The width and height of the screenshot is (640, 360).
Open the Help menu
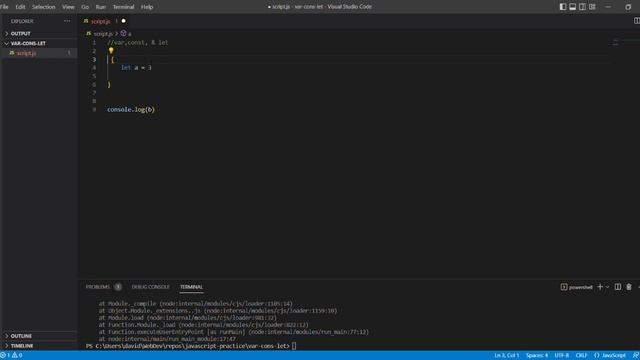(147, 7)
